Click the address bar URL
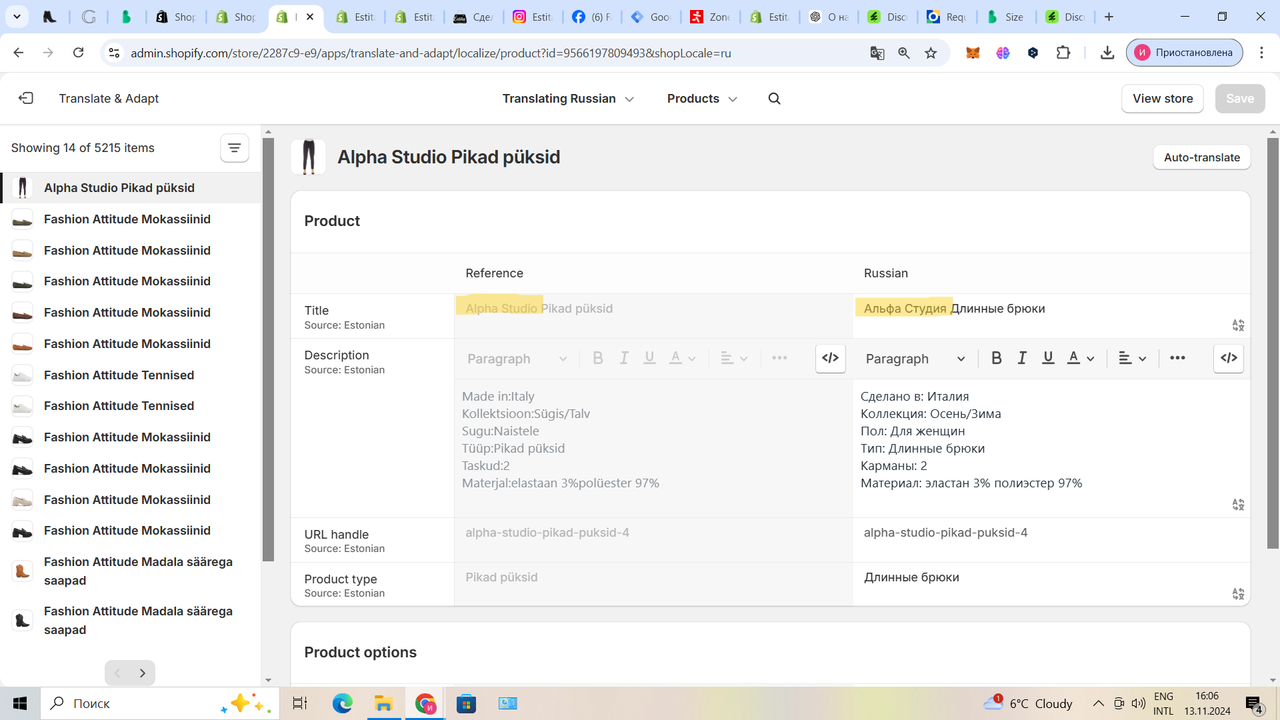Viewport: 1280px width, 720px height. (x=430, y=53)
